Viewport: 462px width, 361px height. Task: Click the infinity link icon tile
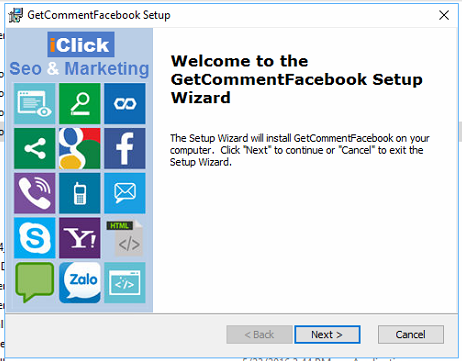[125, 104]
